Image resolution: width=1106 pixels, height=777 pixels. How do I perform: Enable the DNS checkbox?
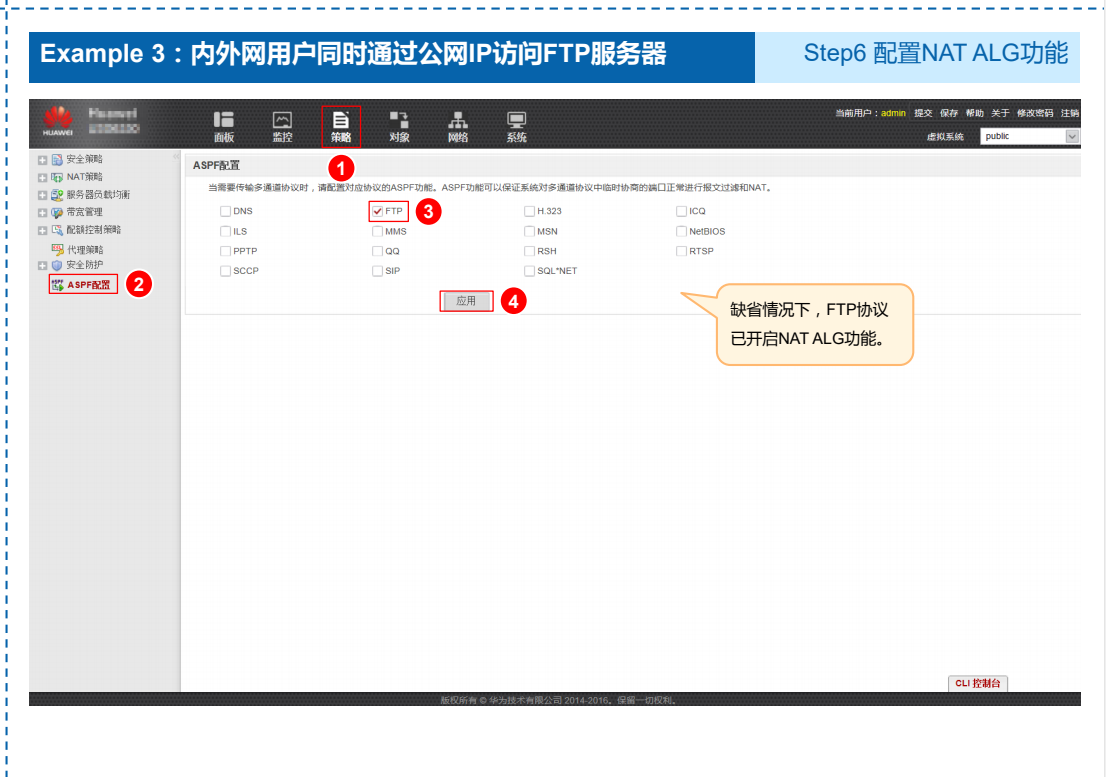225,211
